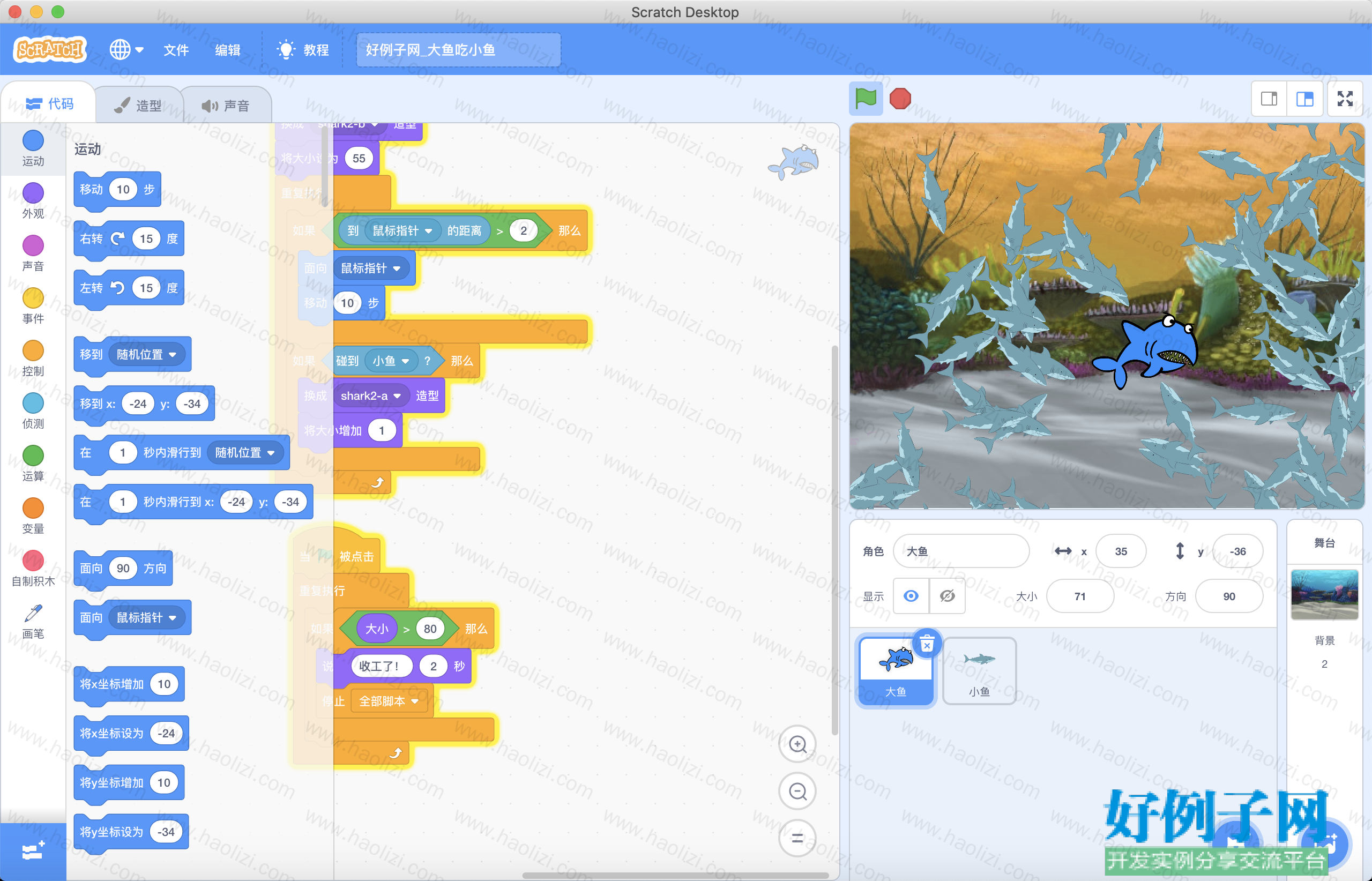The width and height of the screenshot is (1372, 881).
Task: Click the workspace horizontal scrollbar
Action: 675,875
